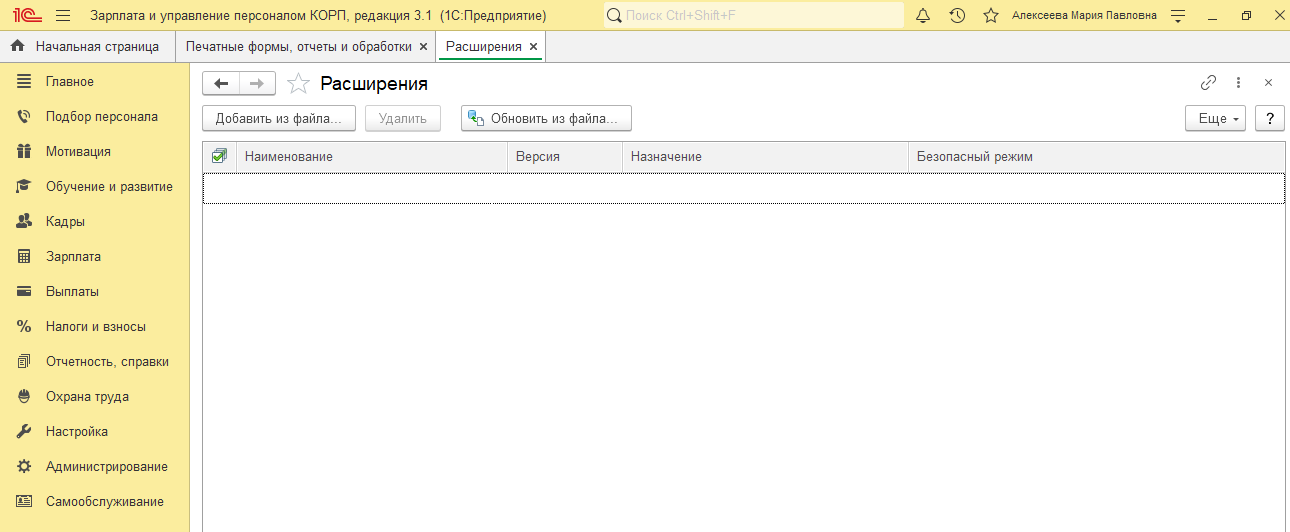Image resolution: width=1290 pixels, height=532 pixels.
Task: Click the notifications bell icon
Action: point(923,16)
